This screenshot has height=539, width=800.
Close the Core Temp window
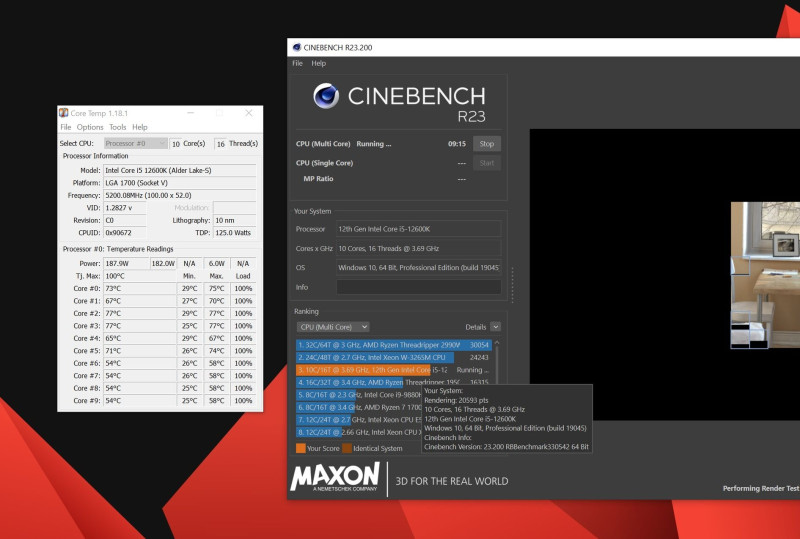pos(249,113)
